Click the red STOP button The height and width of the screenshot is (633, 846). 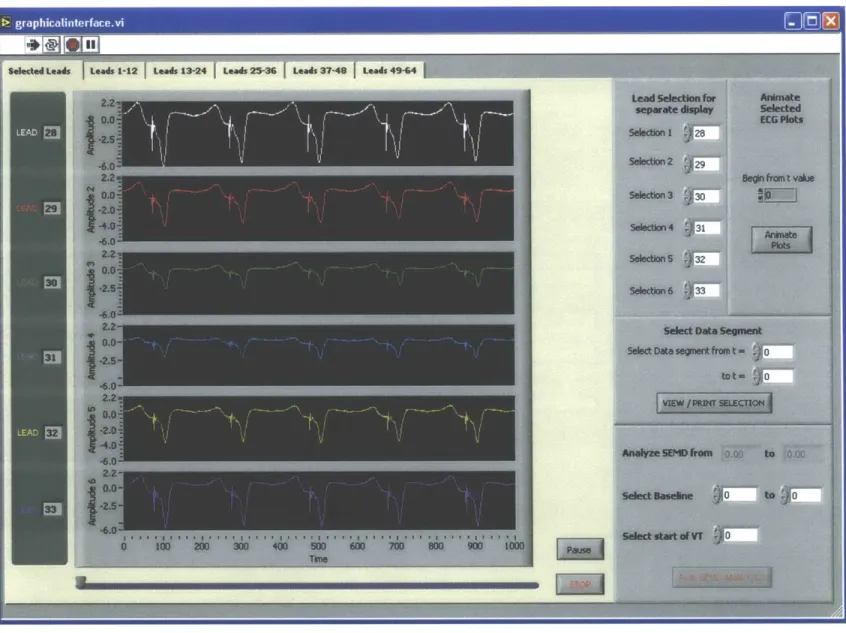tap(579, 584)
